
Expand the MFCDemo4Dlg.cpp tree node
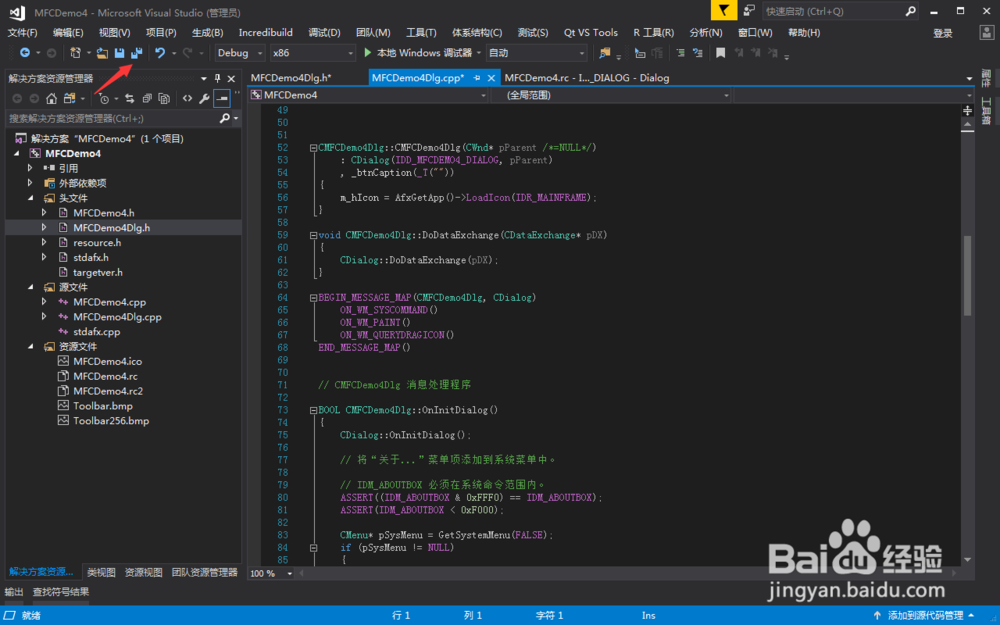(44, 317)
